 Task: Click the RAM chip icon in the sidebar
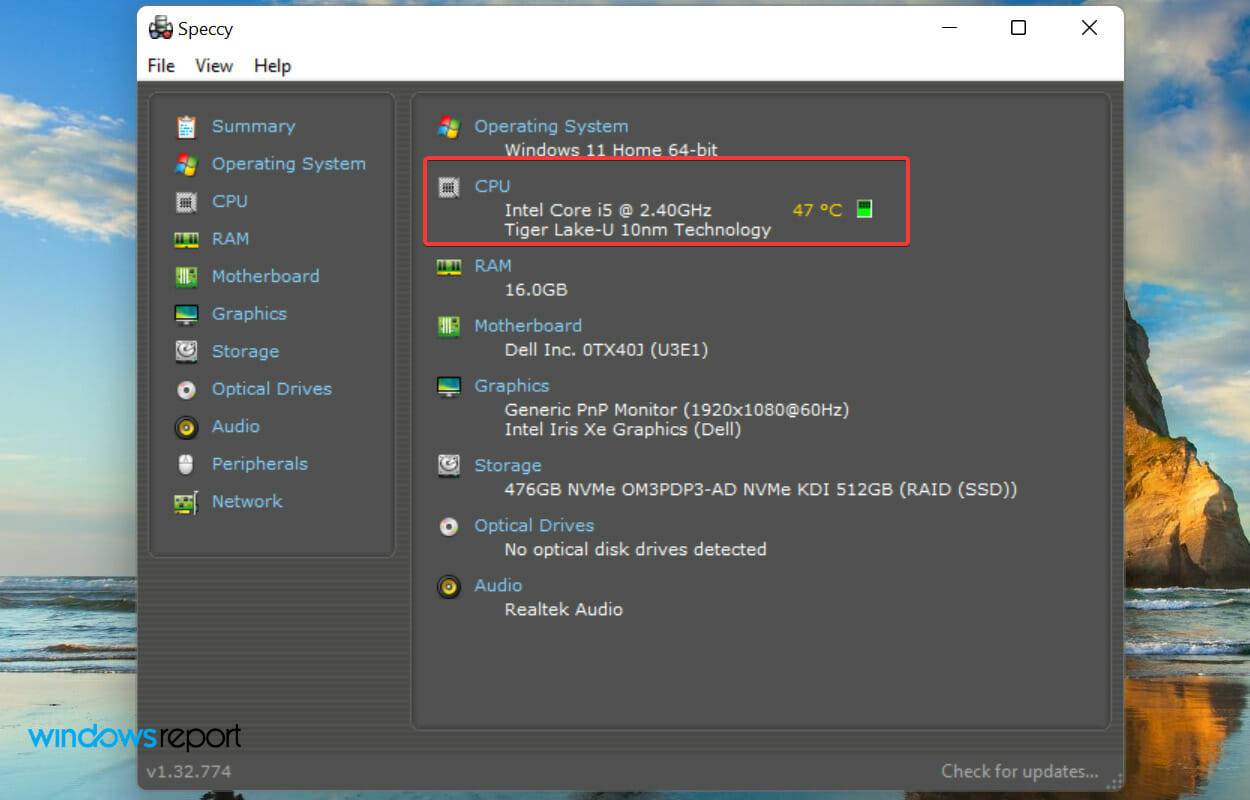pyautogui.click(x=187, y=238)
